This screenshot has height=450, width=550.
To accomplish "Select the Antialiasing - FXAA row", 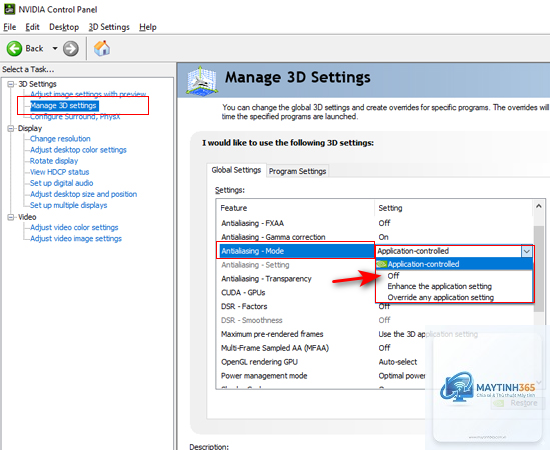I will 375,223.
